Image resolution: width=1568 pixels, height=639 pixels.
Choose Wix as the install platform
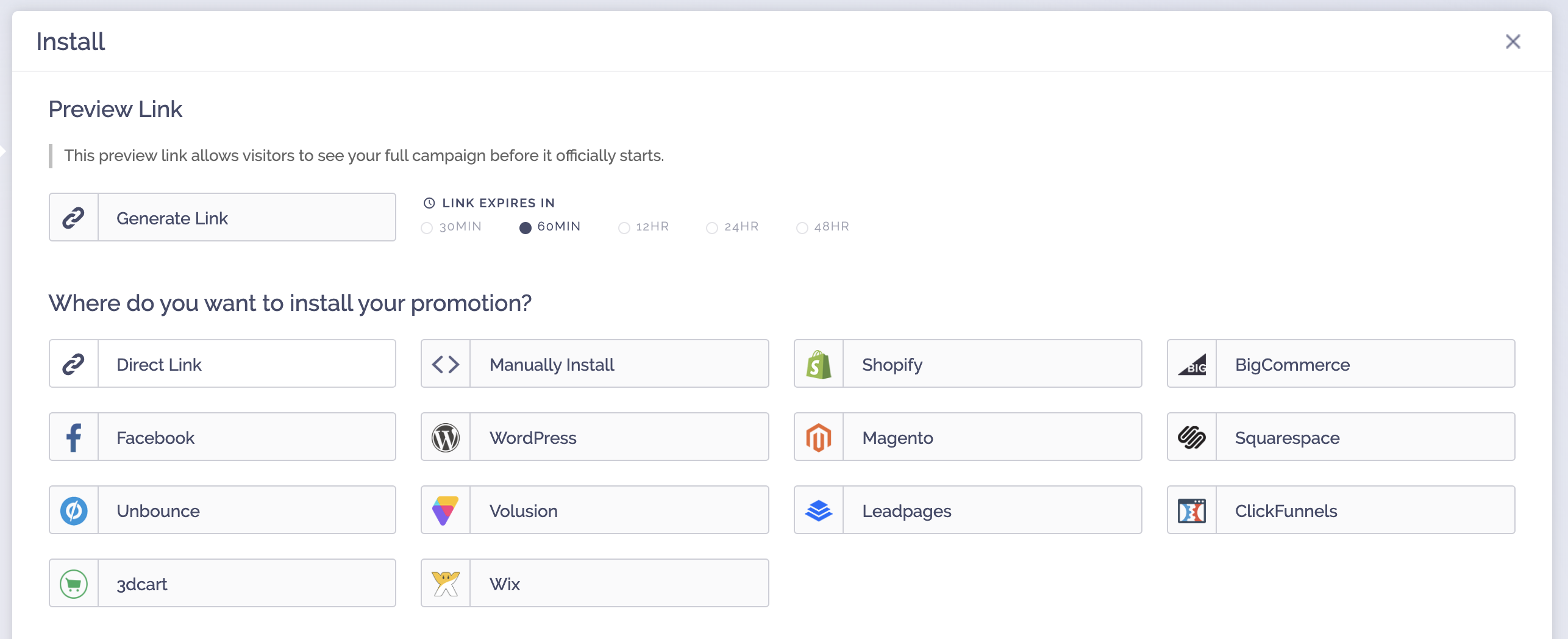coord(595,584)
